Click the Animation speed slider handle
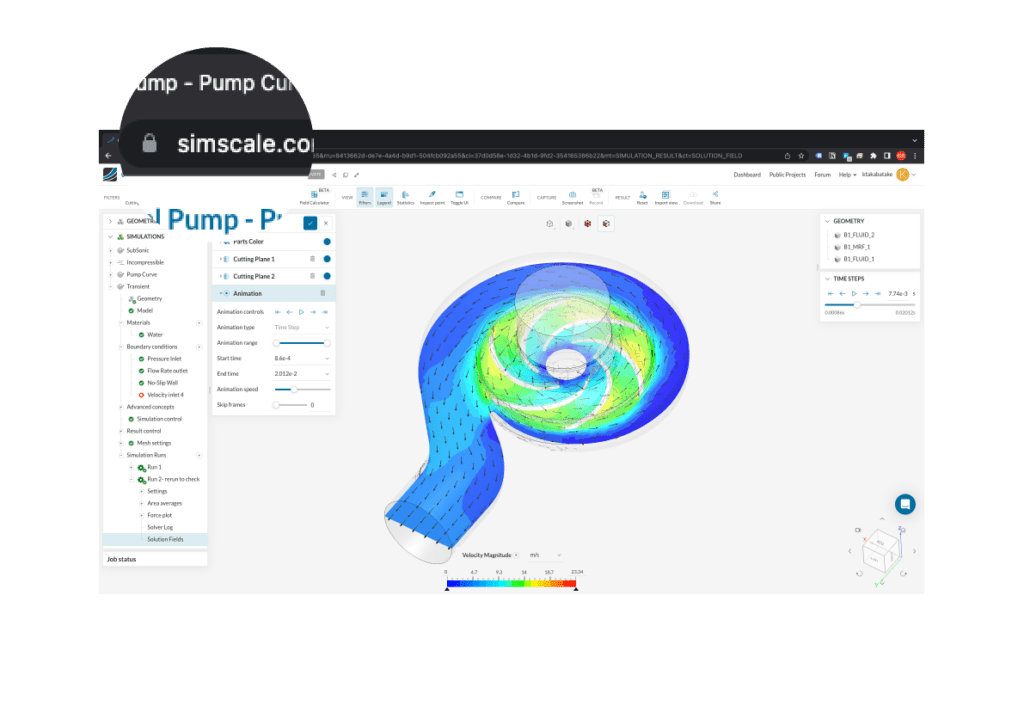Viewport: 1024px width, 724px height. [294, 389]
